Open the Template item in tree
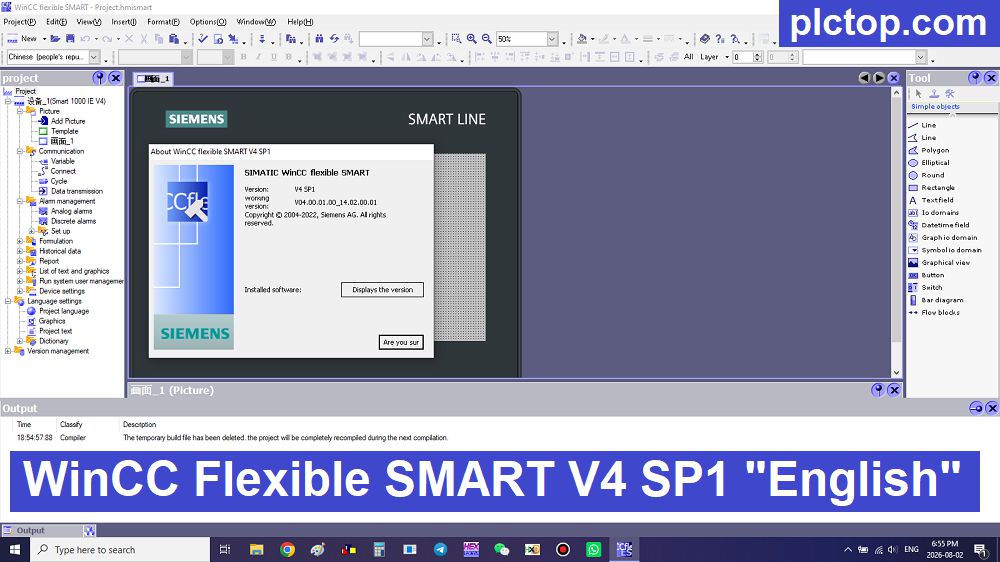 (64, 131)
